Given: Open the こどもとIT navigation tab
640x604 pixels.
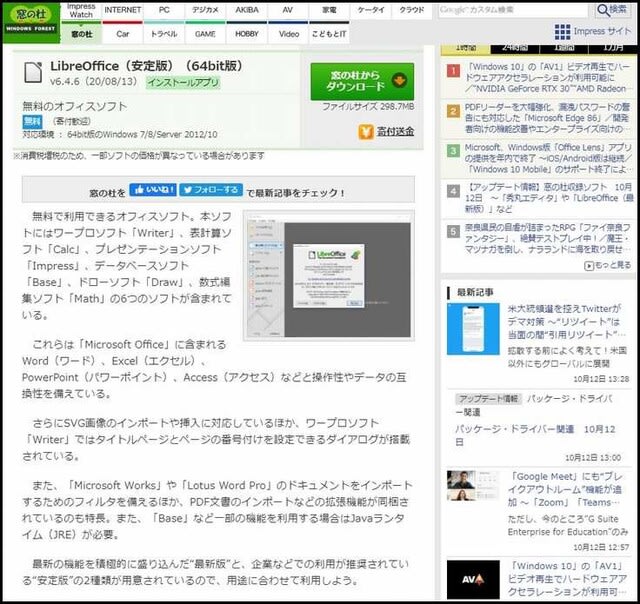Looking at the screenshot, I should click(x=329, y=34).
